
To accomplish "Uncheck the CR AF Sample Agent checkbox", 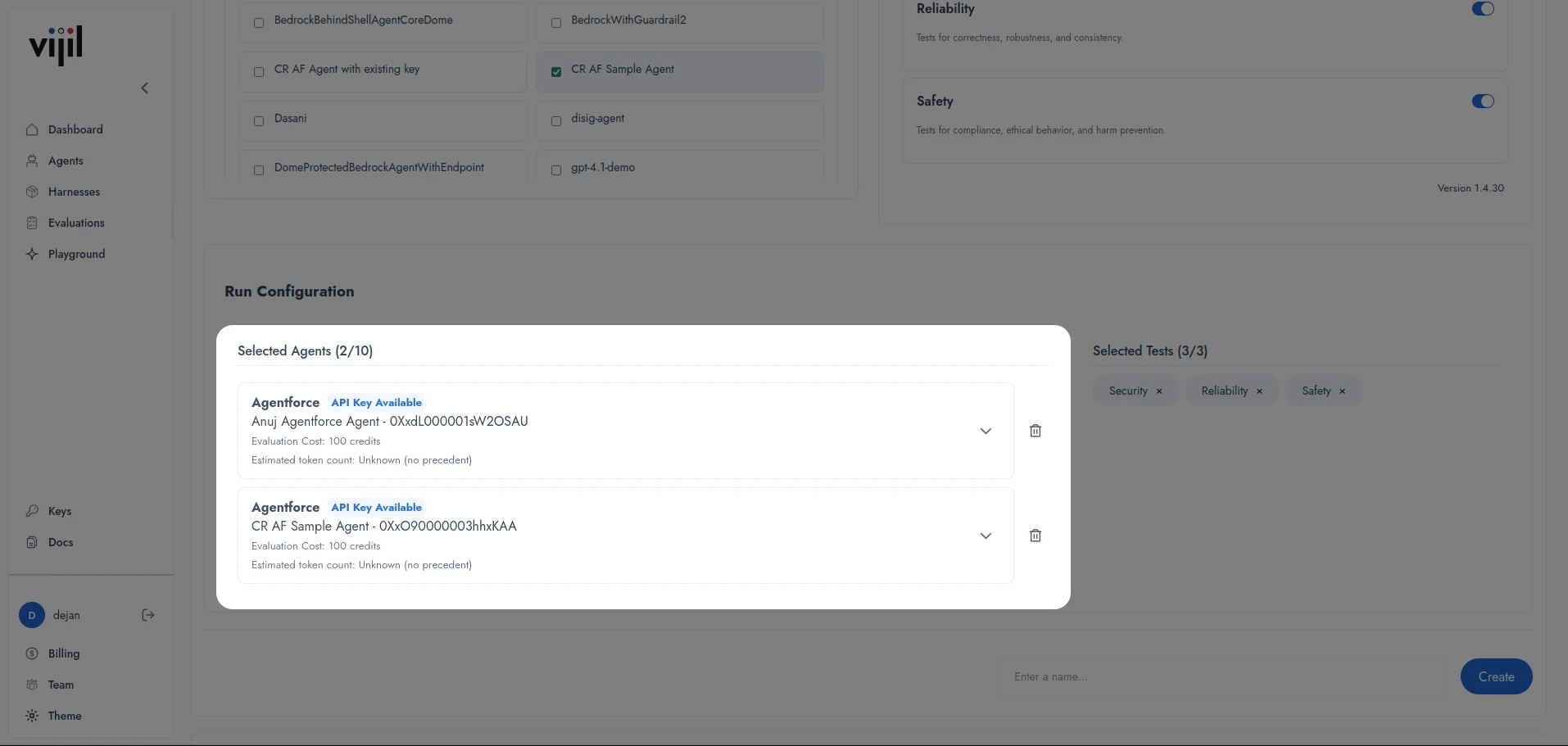I will [x=556, y=72].
